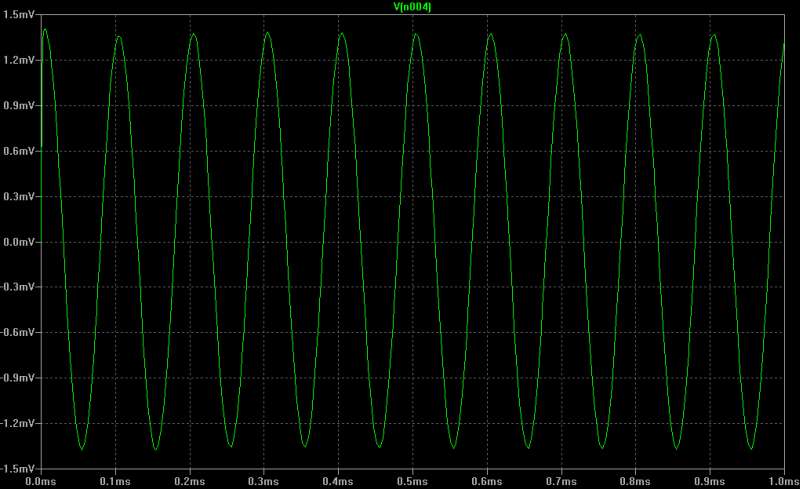This screenshot has height=489, width=800.
Task: Click the 0.0mV vertical axis label
Action: click(x=19, y=242)
